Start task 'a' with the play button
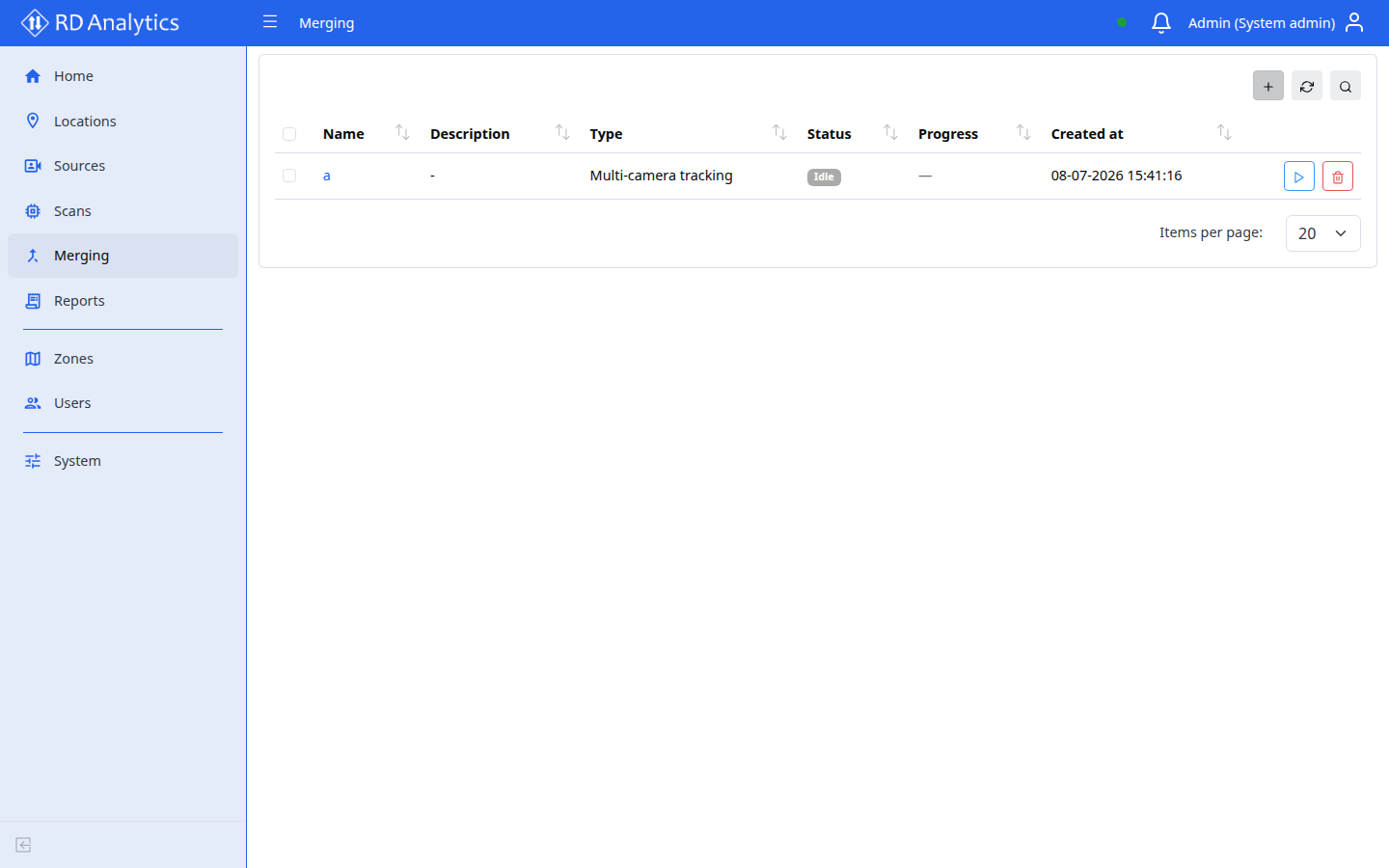1389x868 pixels. click(x=1299, y=176)
